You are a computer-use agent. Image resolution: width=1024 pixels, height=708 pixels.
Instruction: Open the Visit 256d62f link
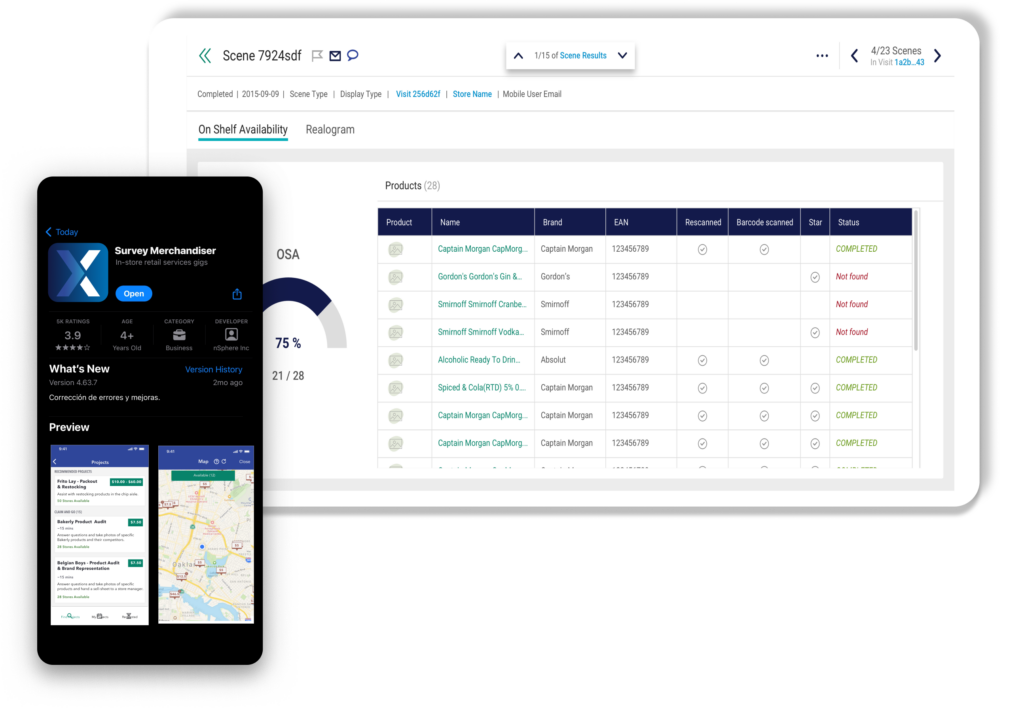pyautogui.click(x=418, y=94)
